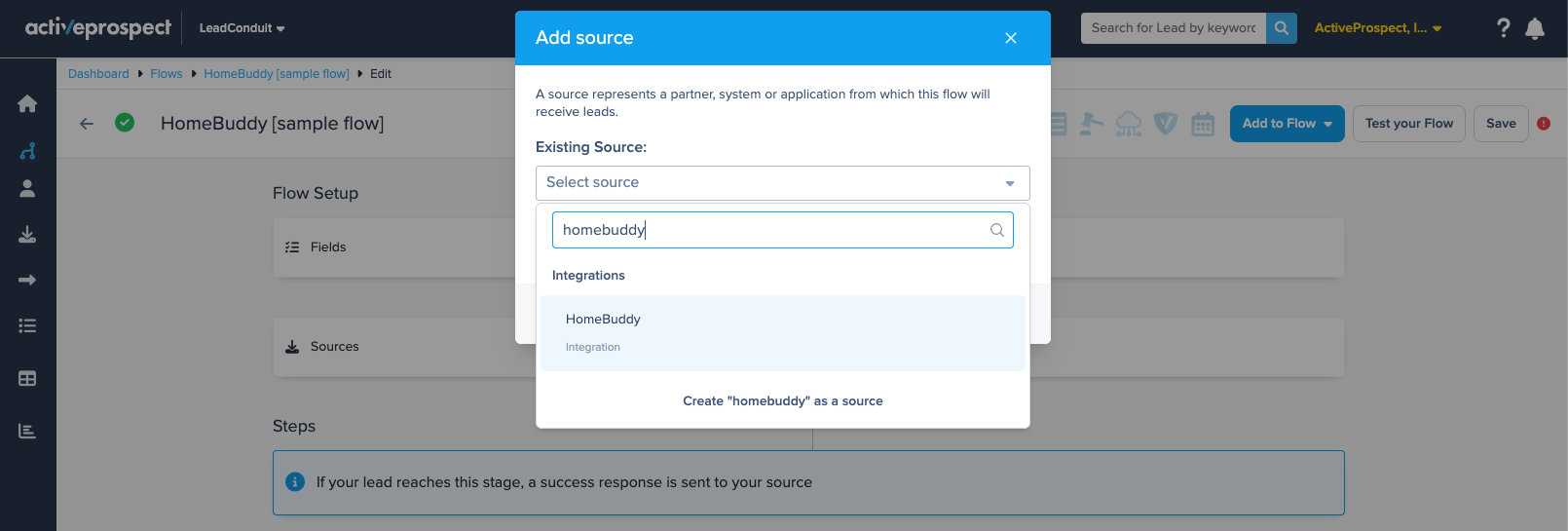Screen dimensions: 1568x531
Task: Open the ActiveProspect account dropdown
Action: click(1378, 28)
